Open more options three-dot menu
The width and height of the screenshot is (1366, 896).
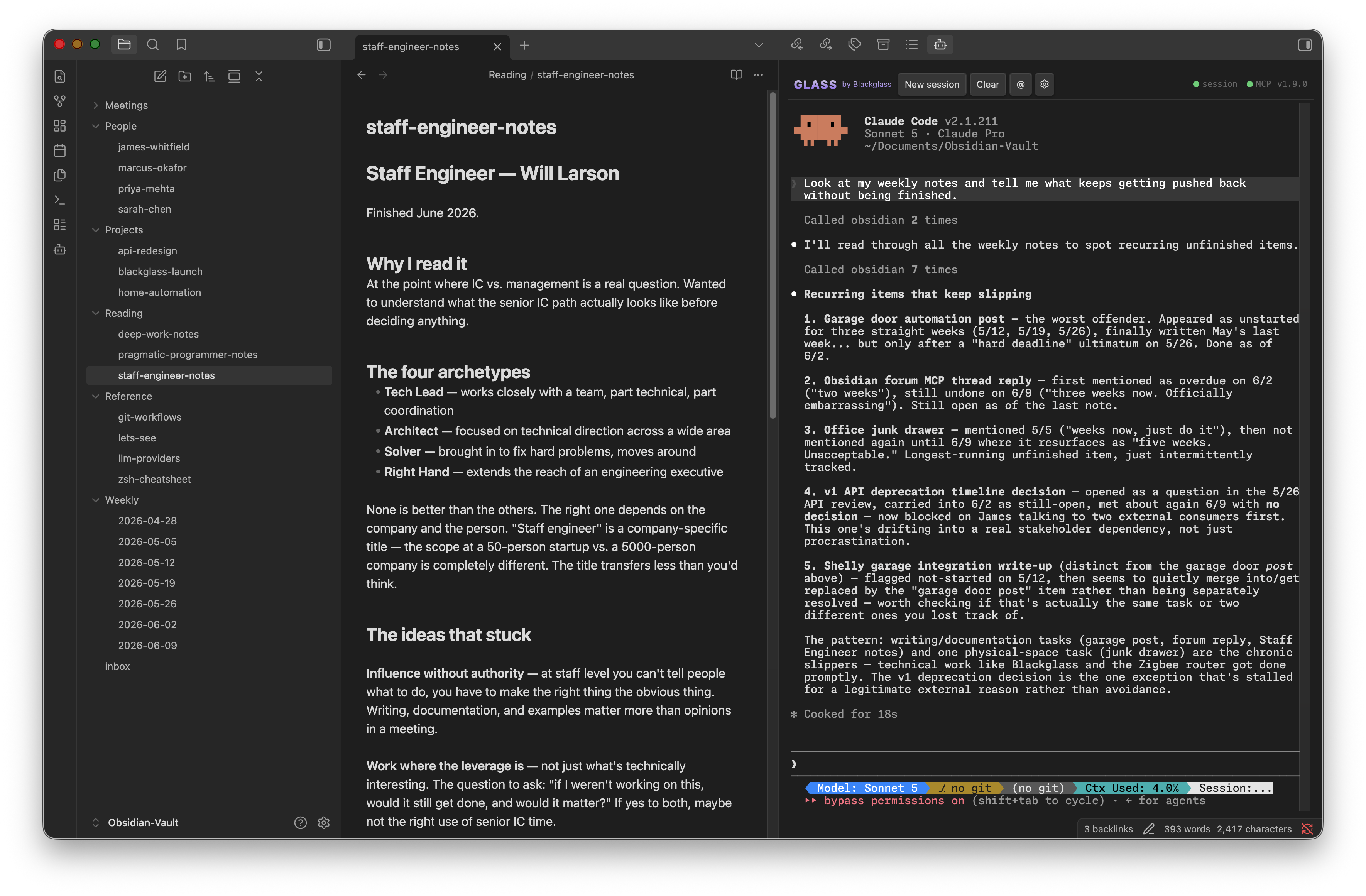758,74
